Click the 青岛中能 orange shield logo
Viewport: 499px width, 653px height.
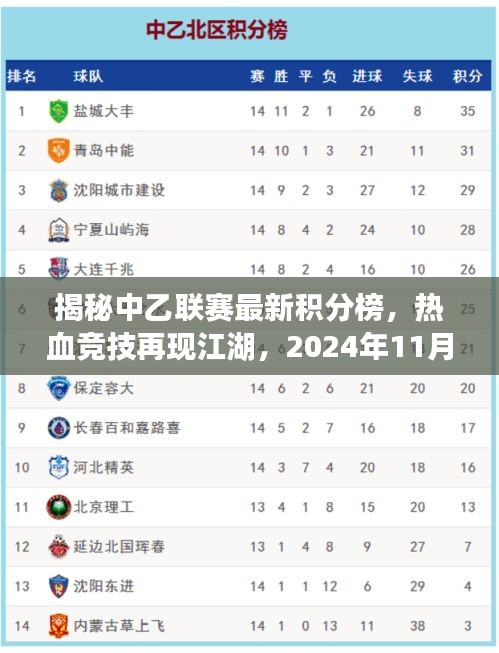click(58, 150)
